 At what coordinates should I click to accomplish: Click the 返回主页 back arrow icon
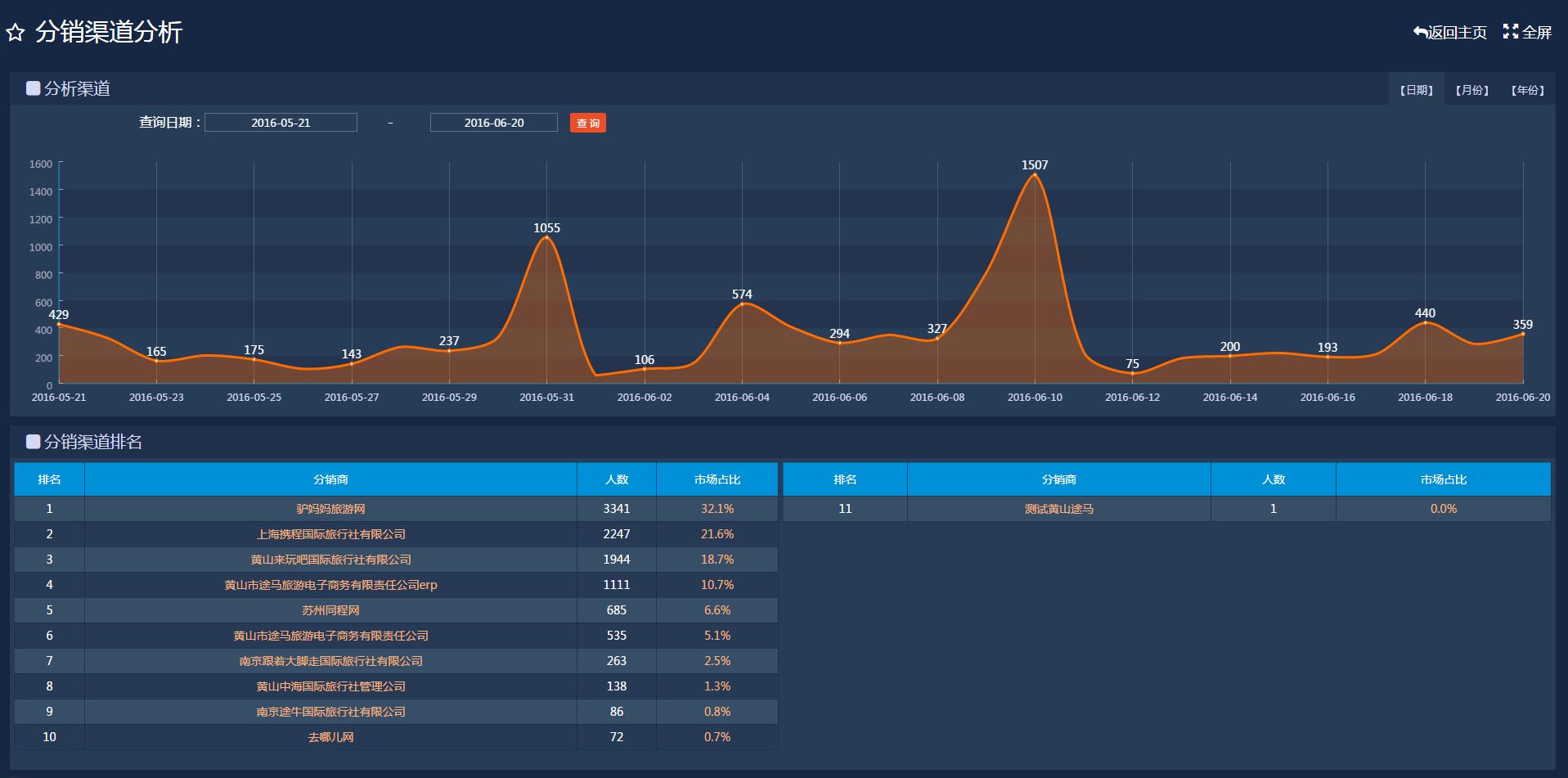pyautogui.click(x=1420, y=32)
